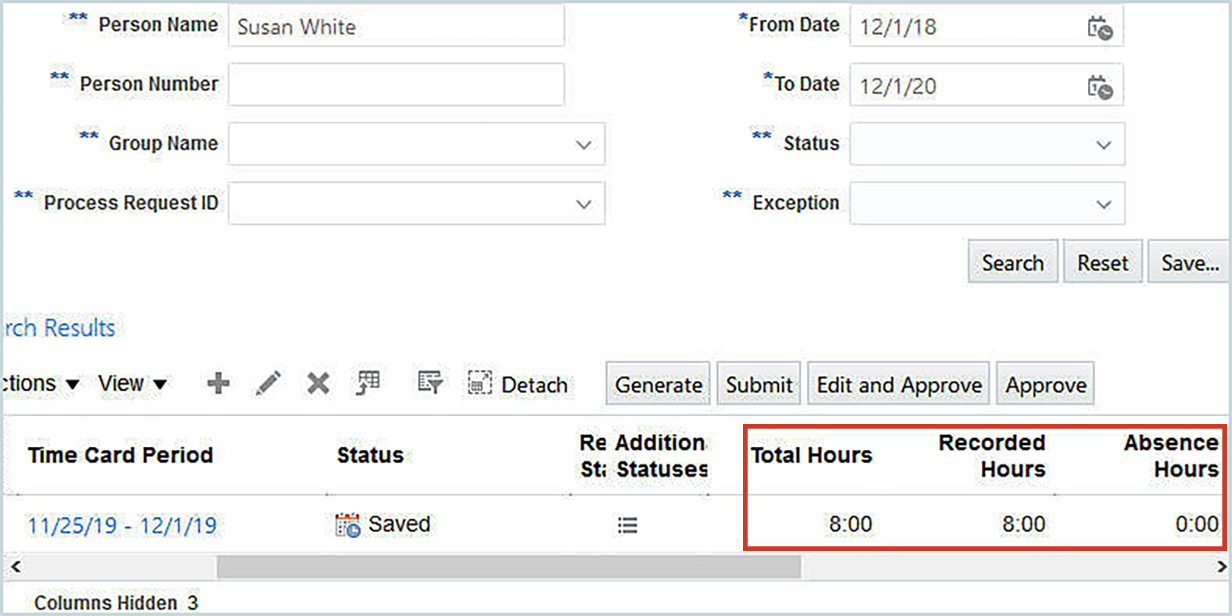Open the Status dropdown in search form
Viewport: 1232px width, 616px height.
(x=1104, y=145)
